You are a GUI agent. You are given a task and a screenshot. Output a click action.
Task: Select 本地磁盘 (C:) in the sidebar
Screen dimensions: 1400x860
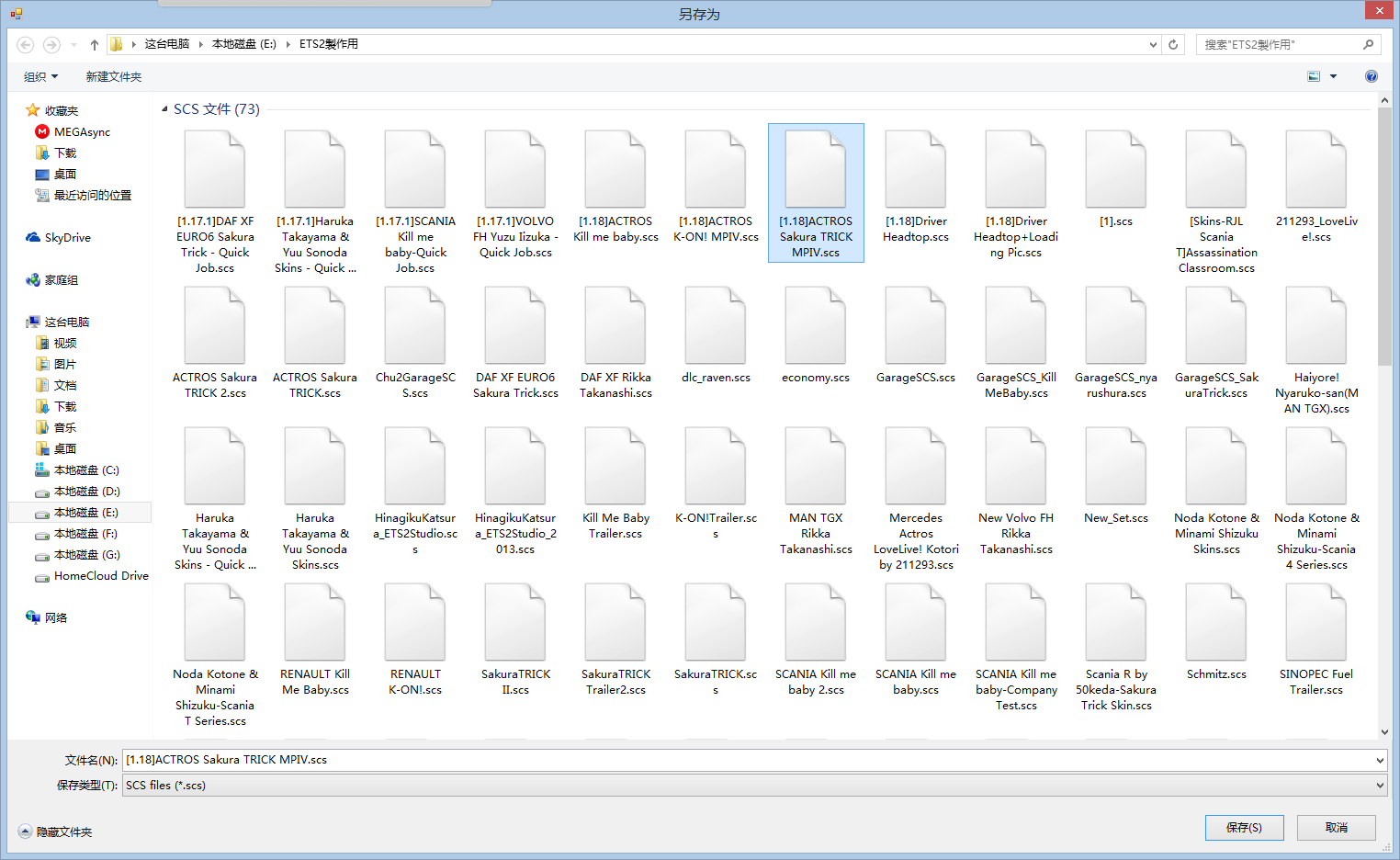pyautogui.click(x=86, y=470)
